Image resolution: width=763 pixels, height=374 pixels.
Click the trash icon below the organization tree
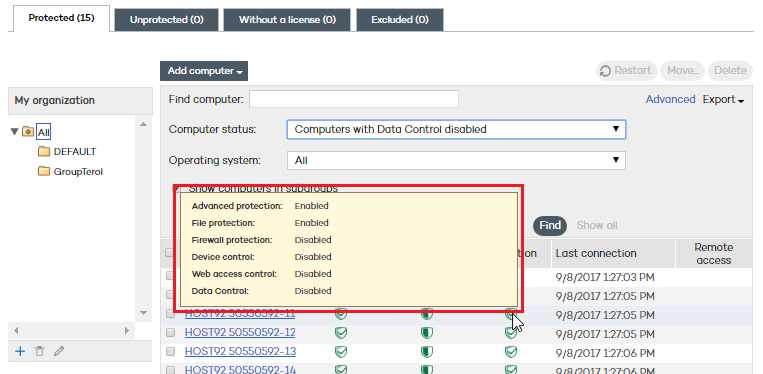point(39,351)
